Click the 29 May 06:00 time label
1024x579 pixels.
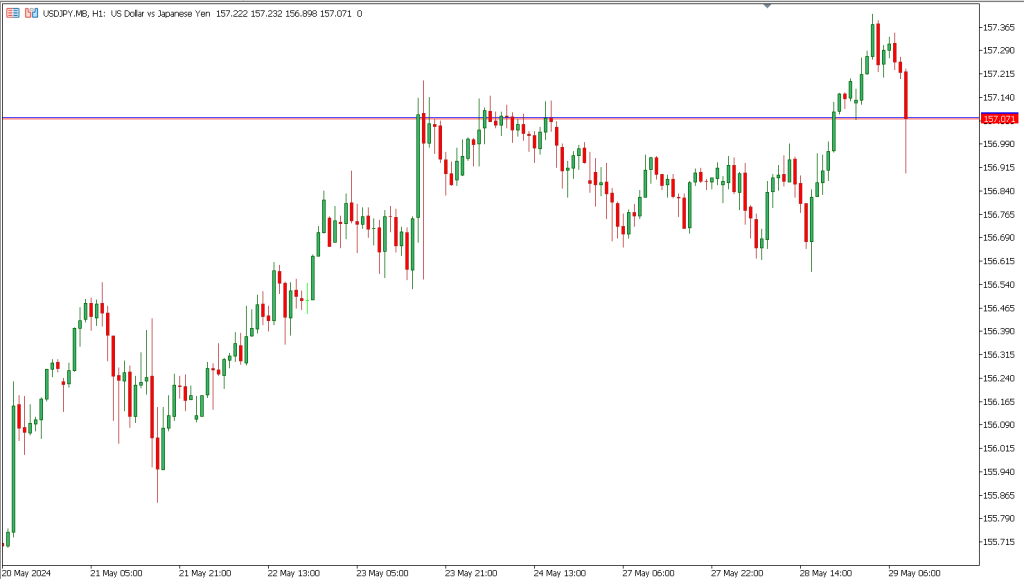[915, 573]
